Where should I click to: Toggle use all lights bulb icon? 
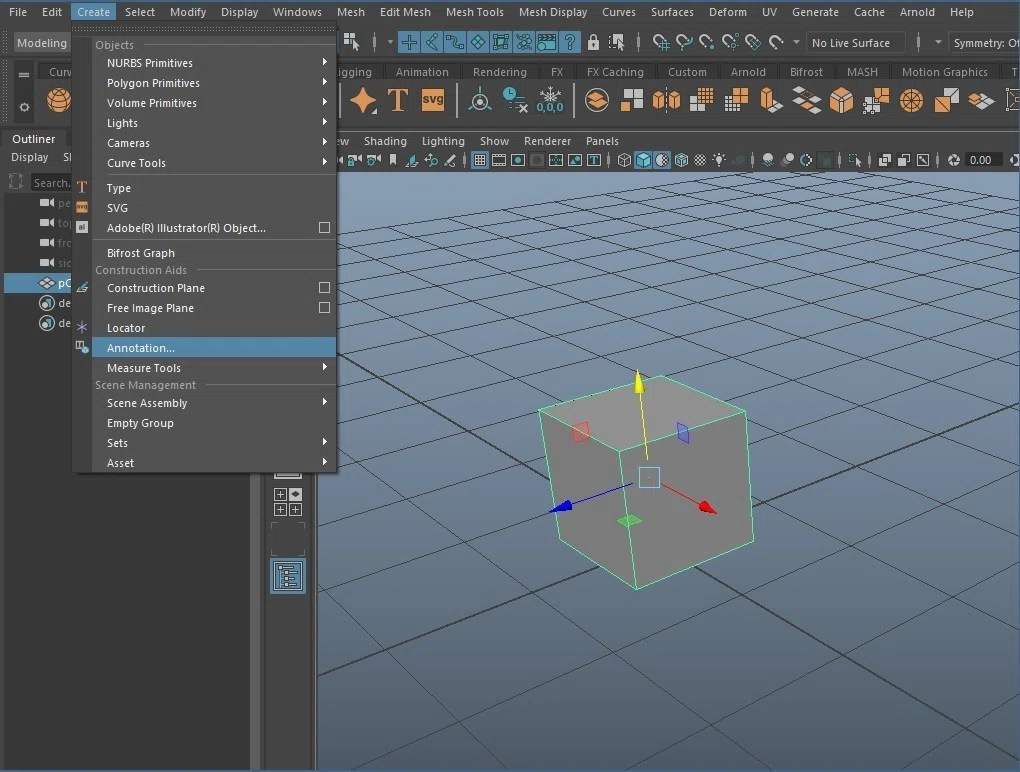(719, 160)
